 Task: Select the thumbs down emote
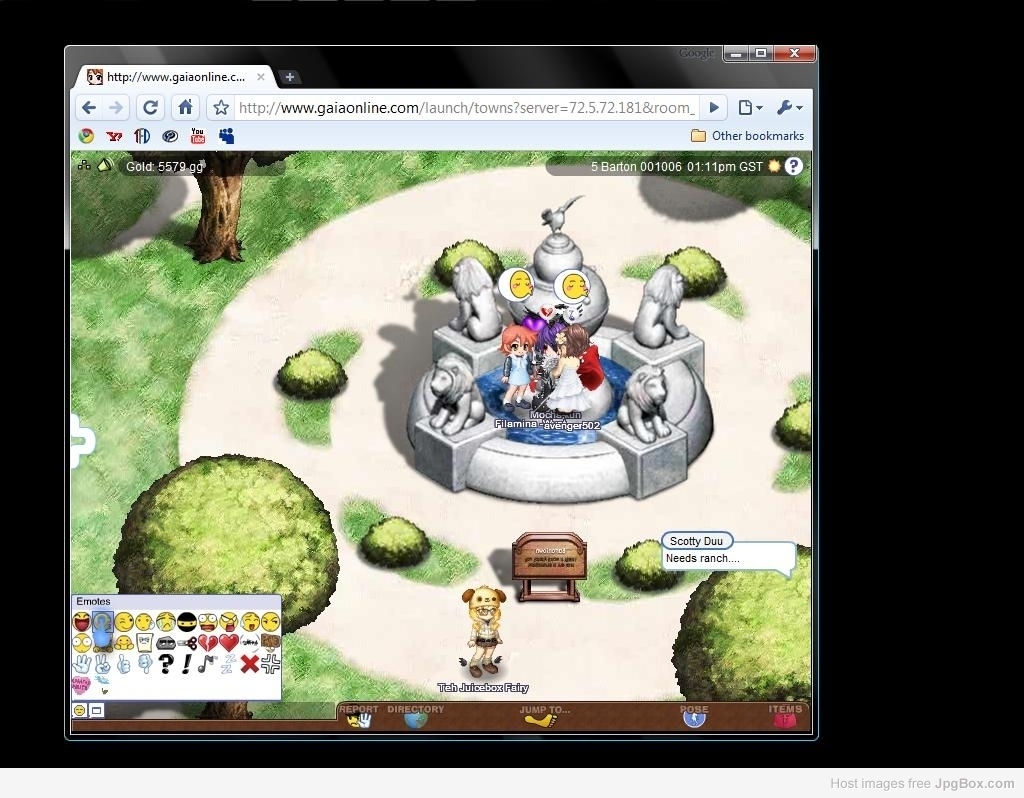coord(145,664)
